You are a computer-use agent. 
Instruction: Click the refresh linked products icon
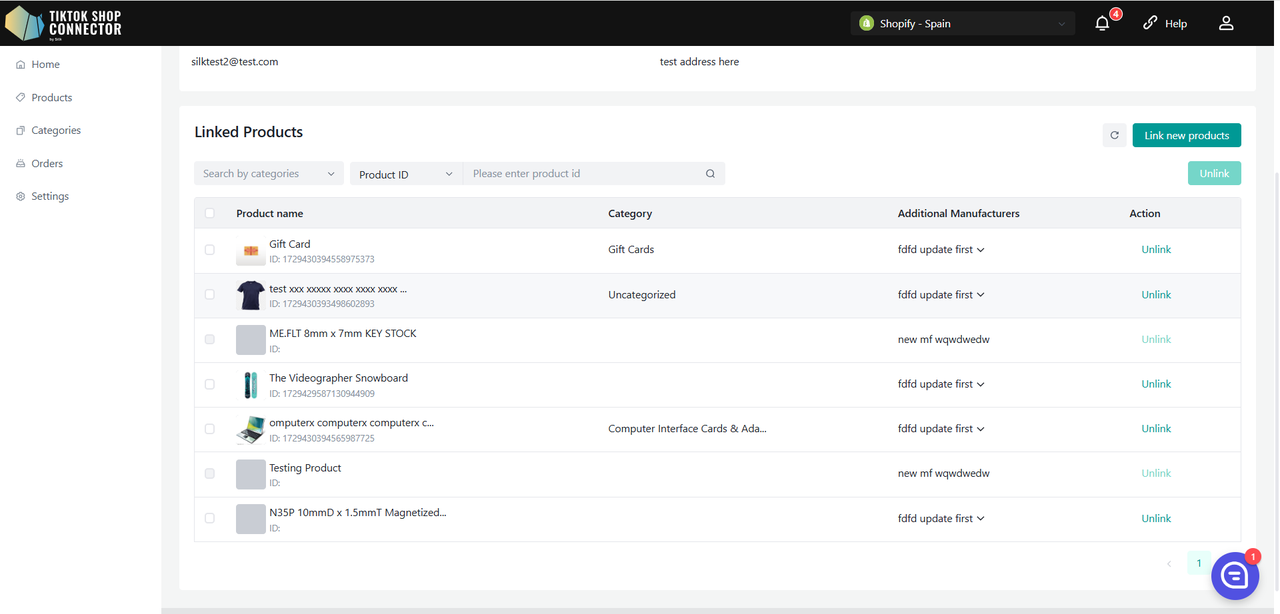pos(1114,135)
